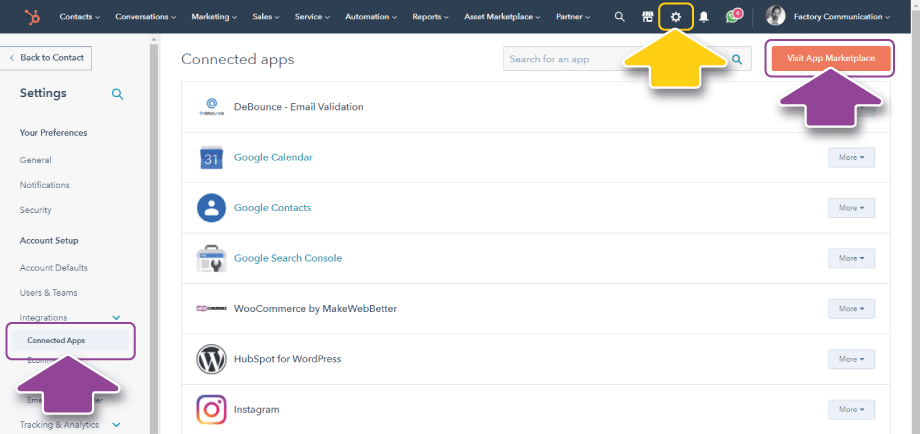Open the Asset Marketplace menu
The height and width of the screenshot is (434, 920).
tap(502, 17)
